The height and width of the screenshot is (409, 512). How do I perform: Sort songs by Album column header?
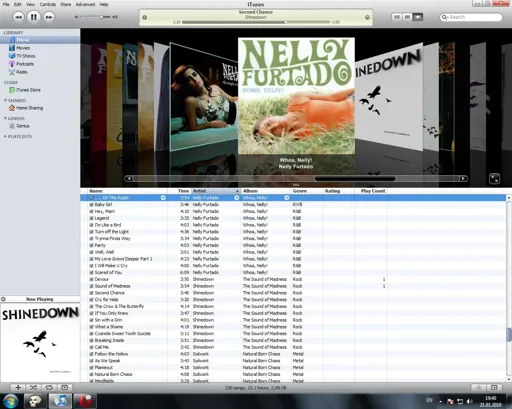point(266,191)
